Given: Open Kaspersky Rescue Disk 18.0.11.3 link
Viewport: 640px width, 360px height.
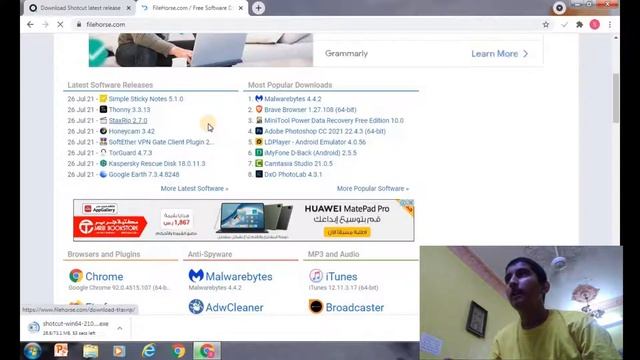Looking at the screenshot, I should click(157, 163).
